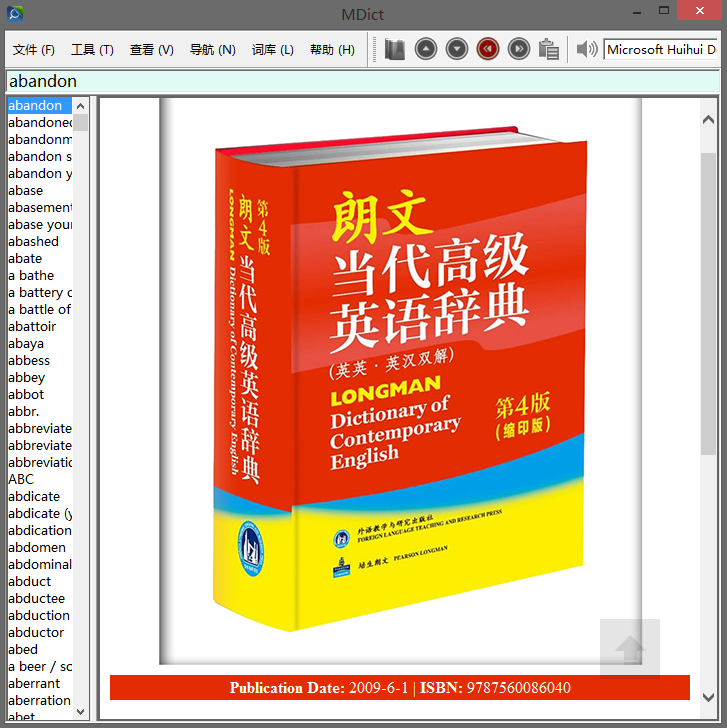Select 'abasement' in the word list
Screen dimensions: 727x728
pyautogui.click(x=40, y=208)
